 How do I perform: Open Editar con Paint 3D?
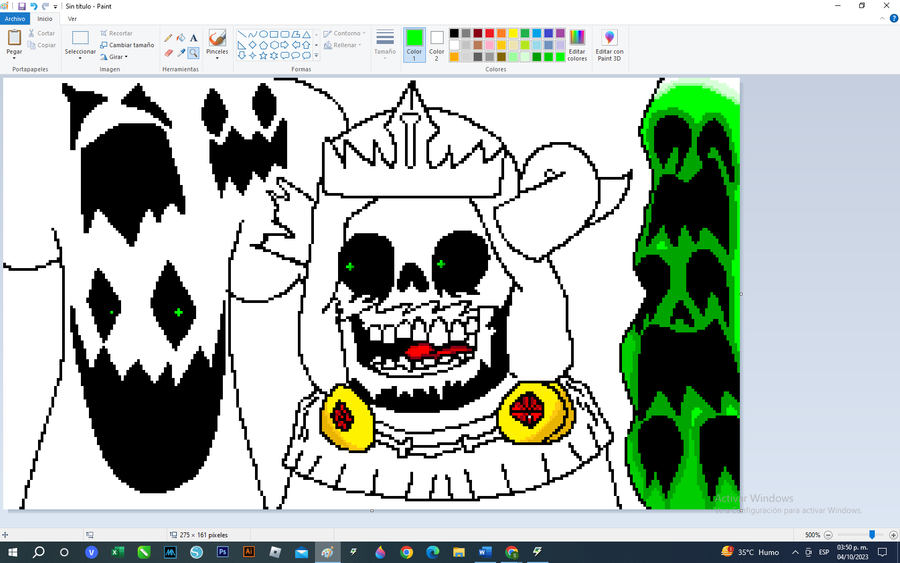click(x=609, y=45)
